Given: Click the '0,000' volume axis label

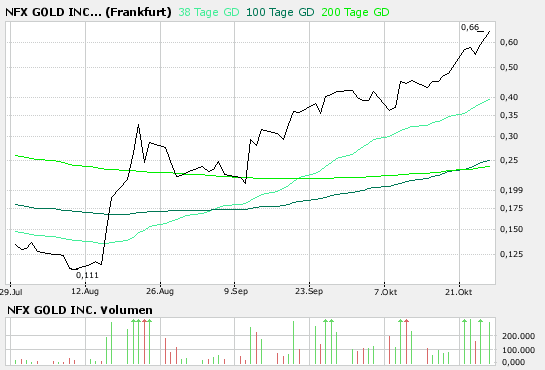Looking at the screenshot, I should 513,362.
